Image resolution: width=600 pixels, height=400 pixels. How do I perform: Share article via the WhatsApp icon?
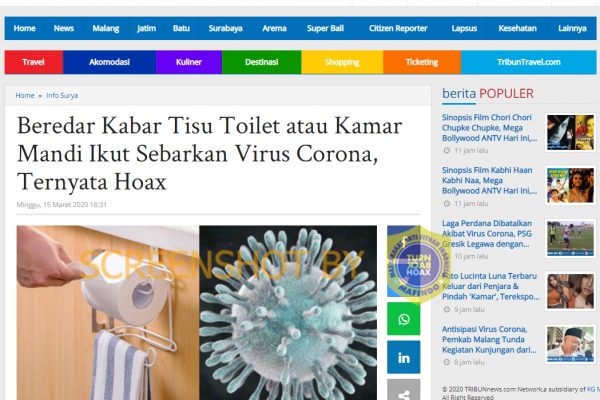(x=403, y=318)
